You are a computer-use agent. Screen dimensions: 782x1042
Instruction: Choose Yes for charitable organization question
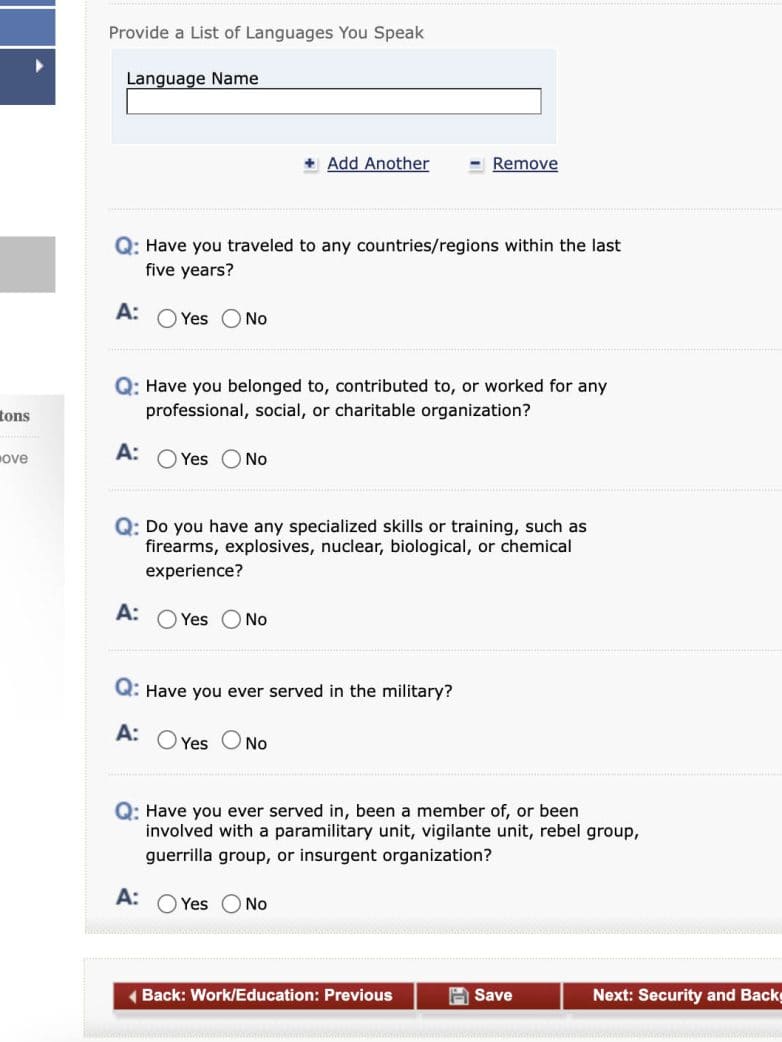click(x=167, y=459)
